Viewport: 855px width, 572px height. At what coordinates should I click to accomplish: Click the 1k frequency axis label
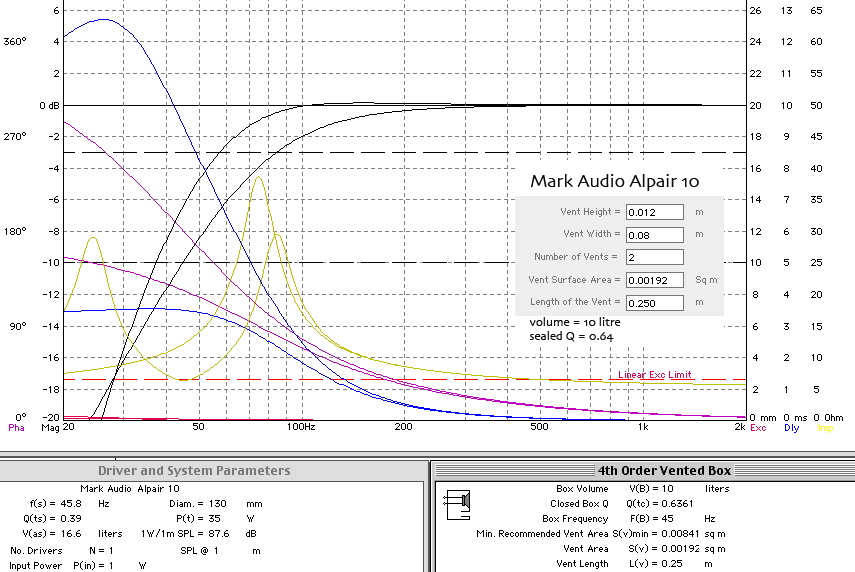click(643, 427)
